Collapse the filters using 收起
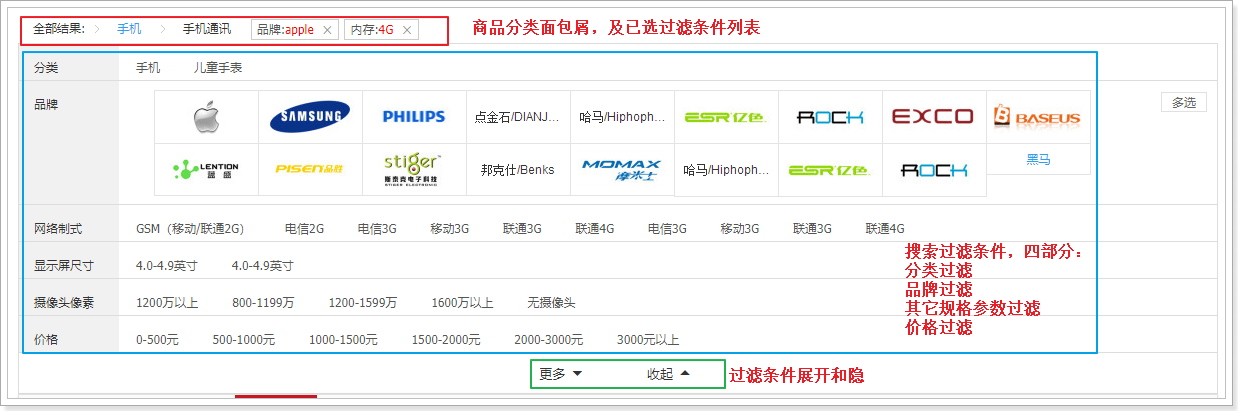The image size is (1238, 411). point(668,374)
